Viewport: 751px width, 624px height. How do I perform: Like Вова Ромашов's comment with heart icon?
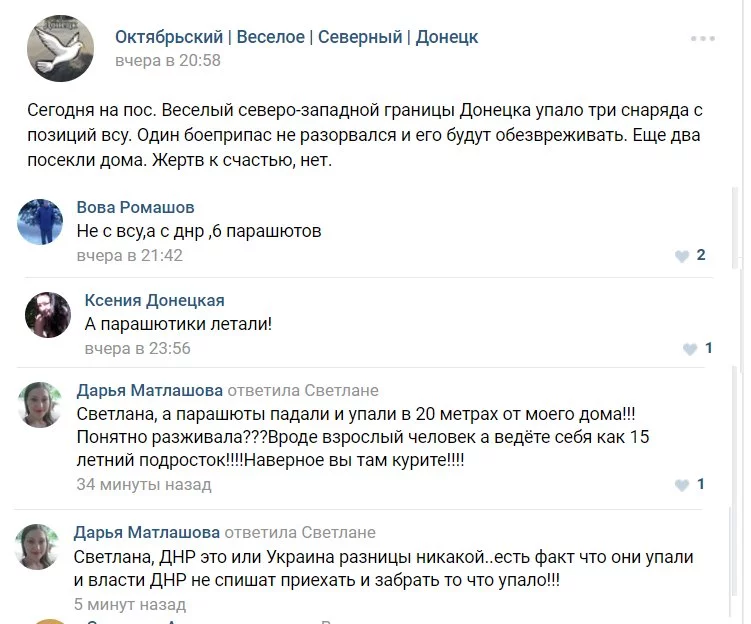682,256
